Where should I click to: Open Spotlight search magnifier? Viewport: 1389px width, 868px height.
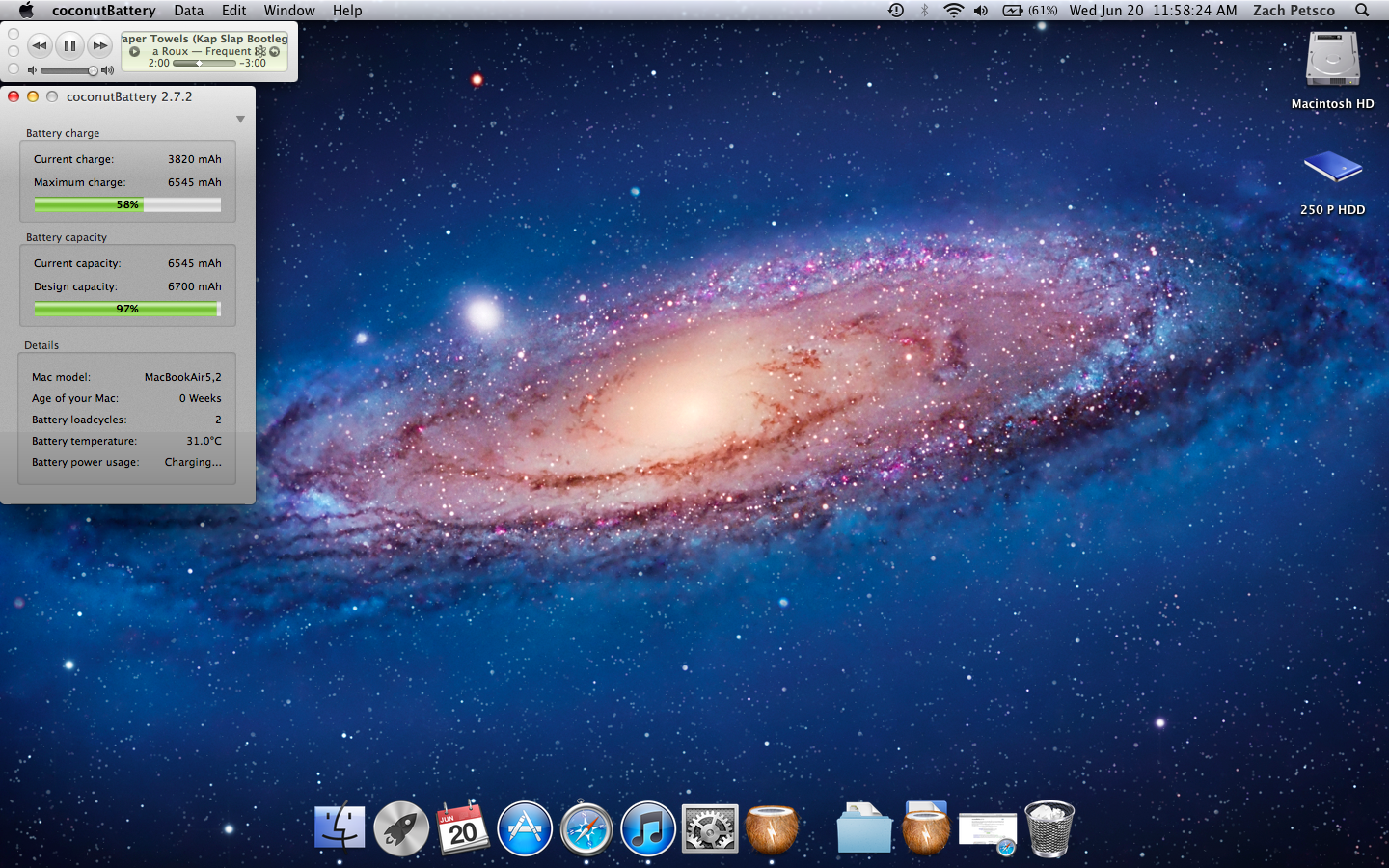tap(1362, 11)
